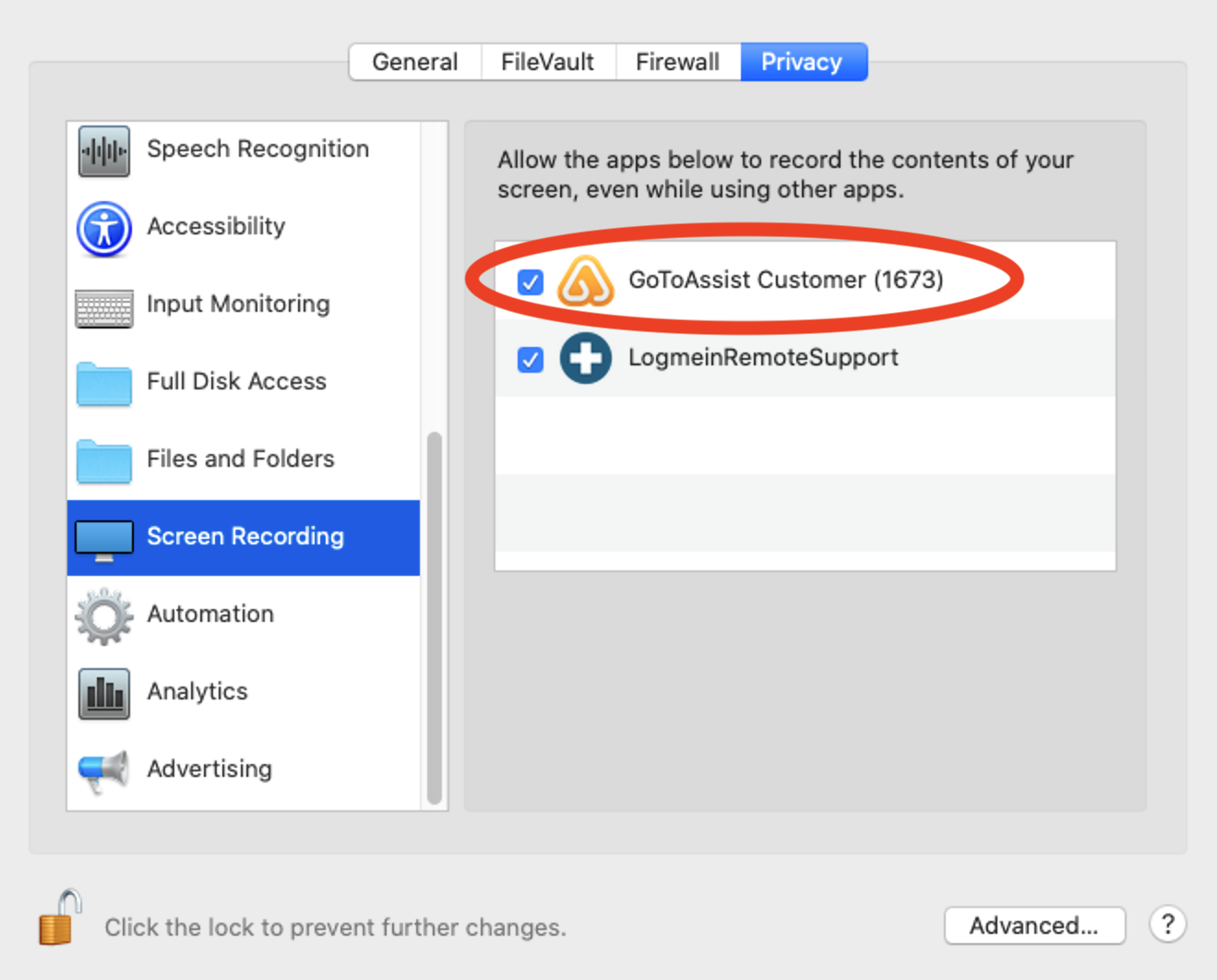Viewport: 1217px width, 980px height.
Task: Click the Analytics bar chart icon
Action: (x=103, y=693)
